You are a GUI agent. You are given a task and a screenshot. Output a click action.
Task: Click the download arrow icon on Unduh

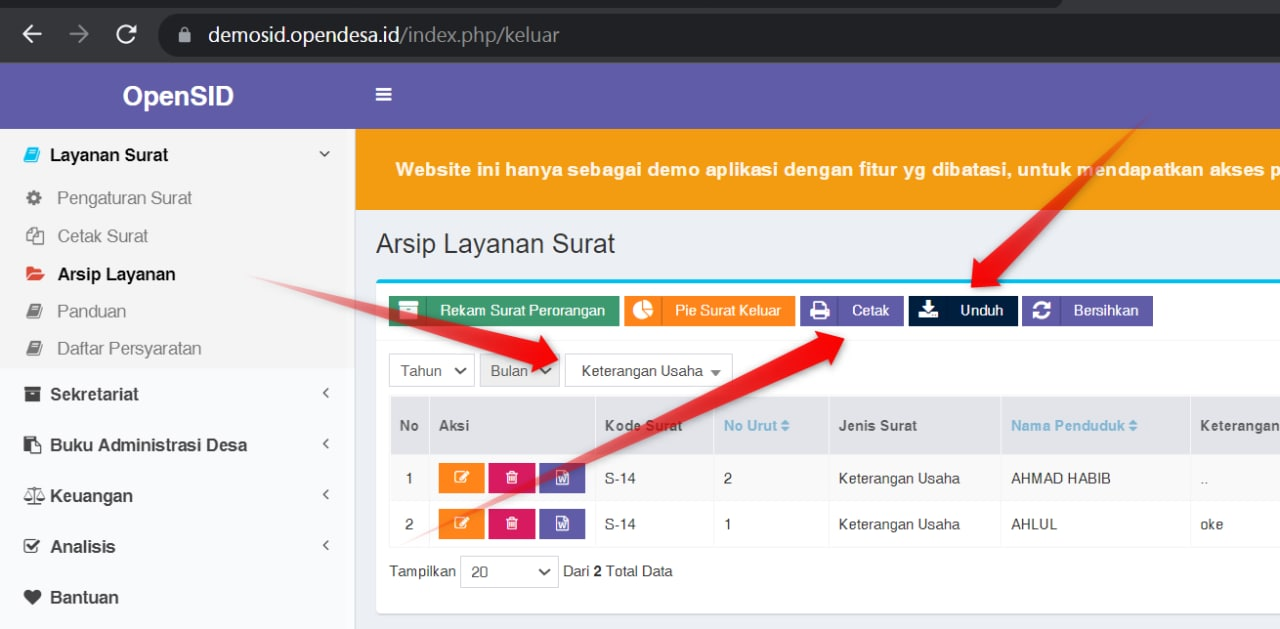point(928,310)
